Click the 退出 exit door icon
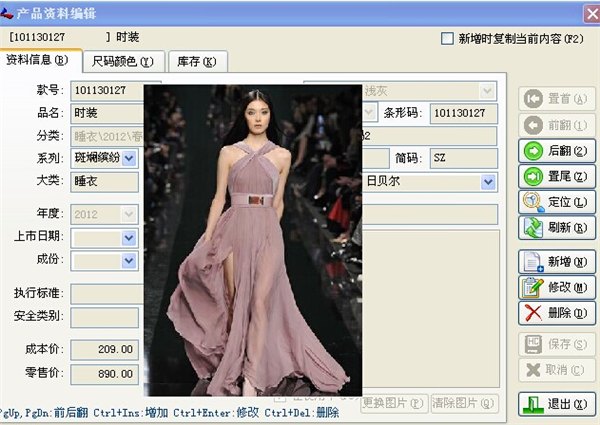Viewport: 600px width, 425px height. (x=533, y=404)
